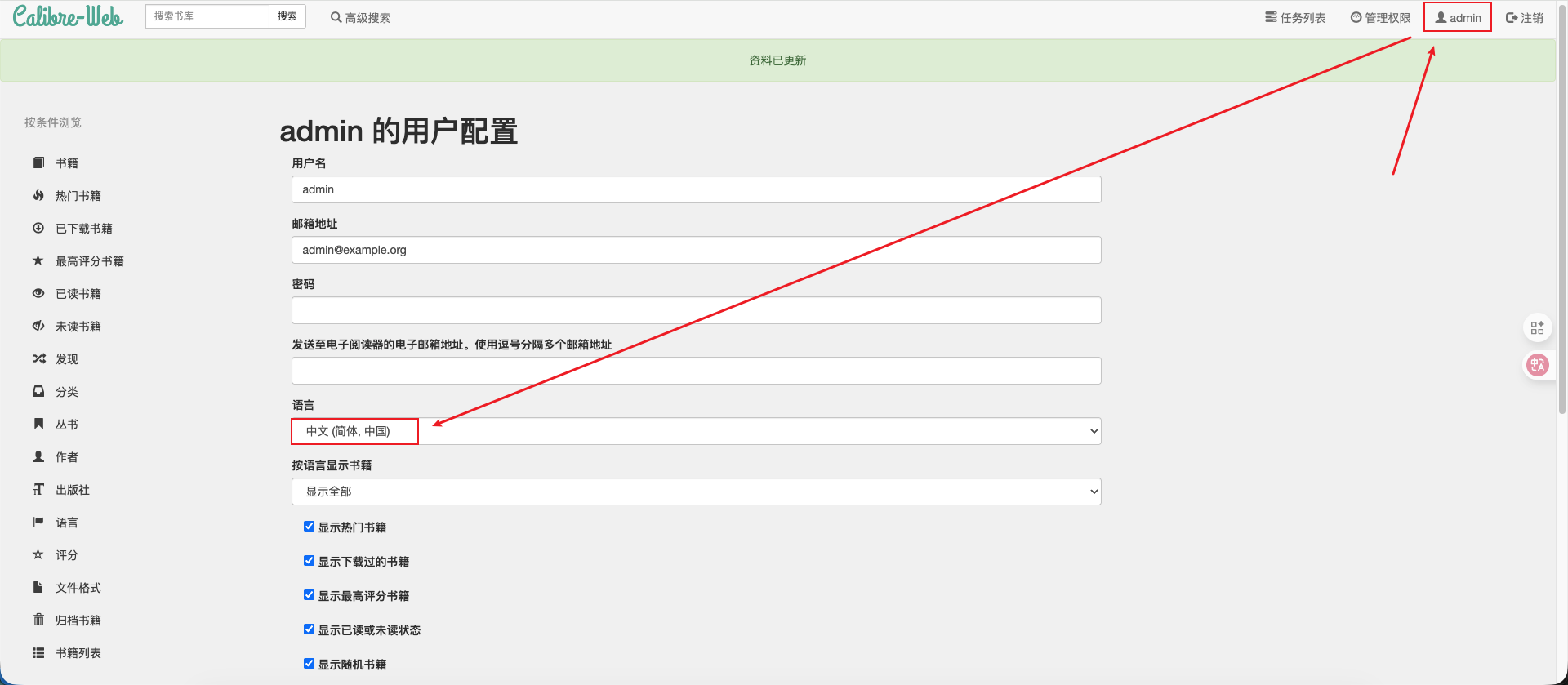Screen dimensions: 1568x685
Task: Toggle the 显示下载过的书籍 checkbox
Action: [310, 561]
